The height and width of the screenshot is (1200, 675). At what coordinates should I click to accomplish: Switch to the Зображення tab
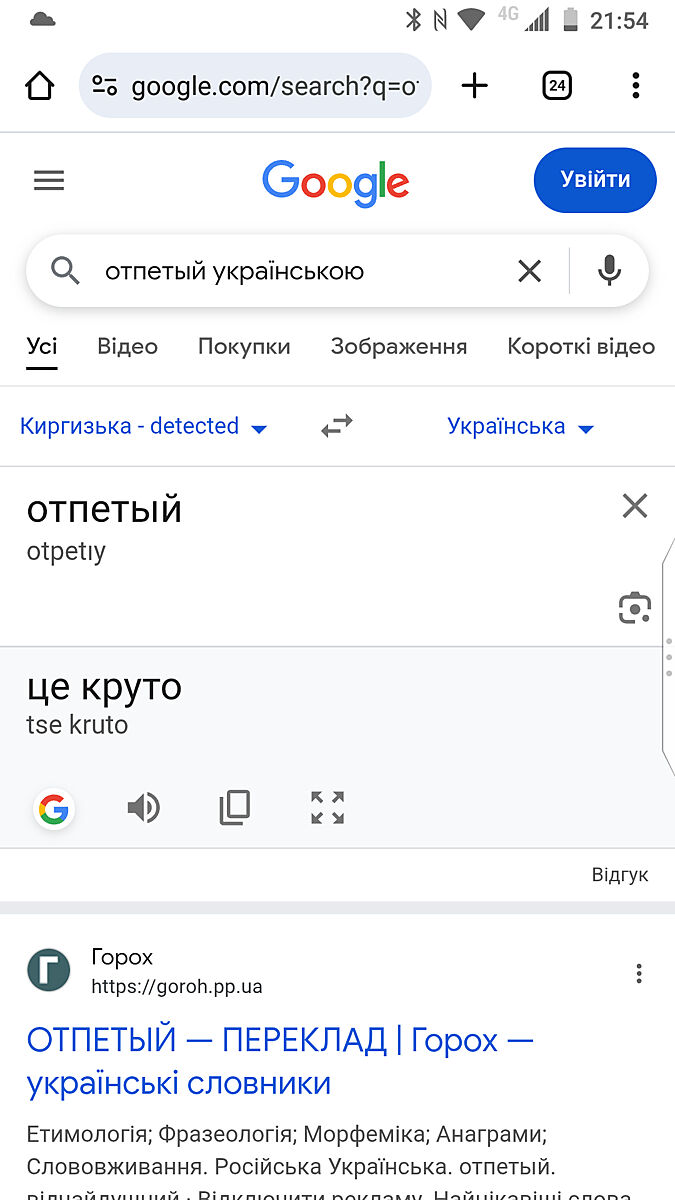pos(398,347)
